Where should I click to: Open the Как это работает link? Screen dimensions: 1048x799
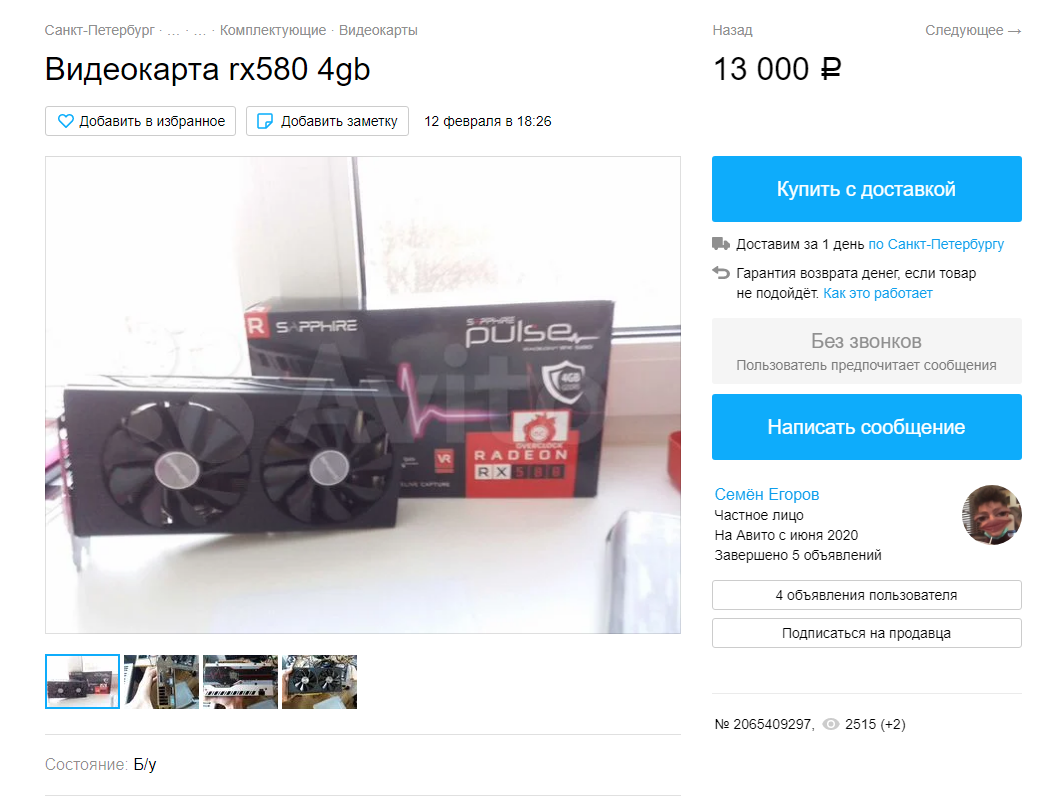coord(878,293)
